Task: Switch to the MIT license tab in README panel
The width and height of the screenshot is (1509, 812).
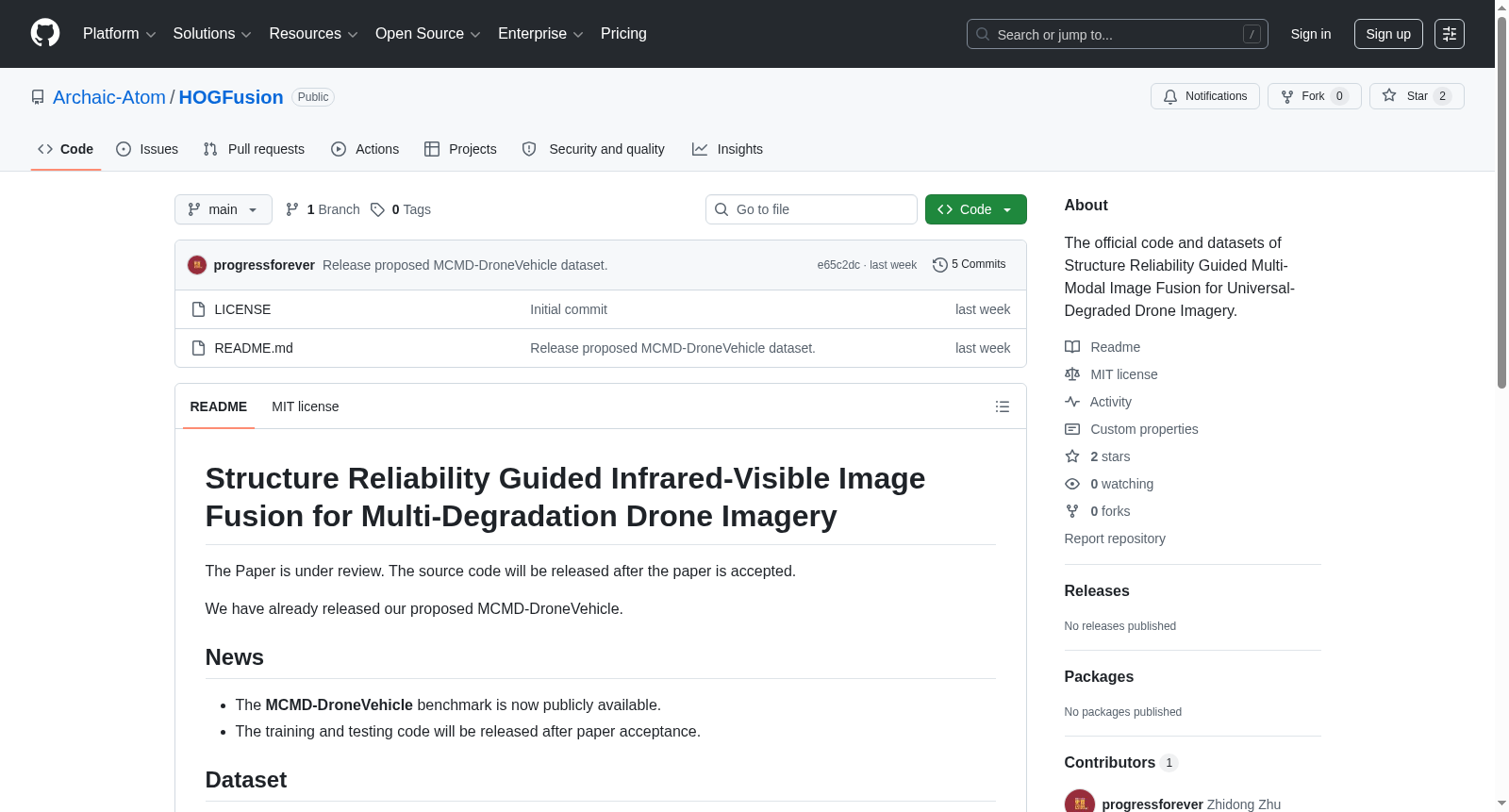Action: coord(306,406)
